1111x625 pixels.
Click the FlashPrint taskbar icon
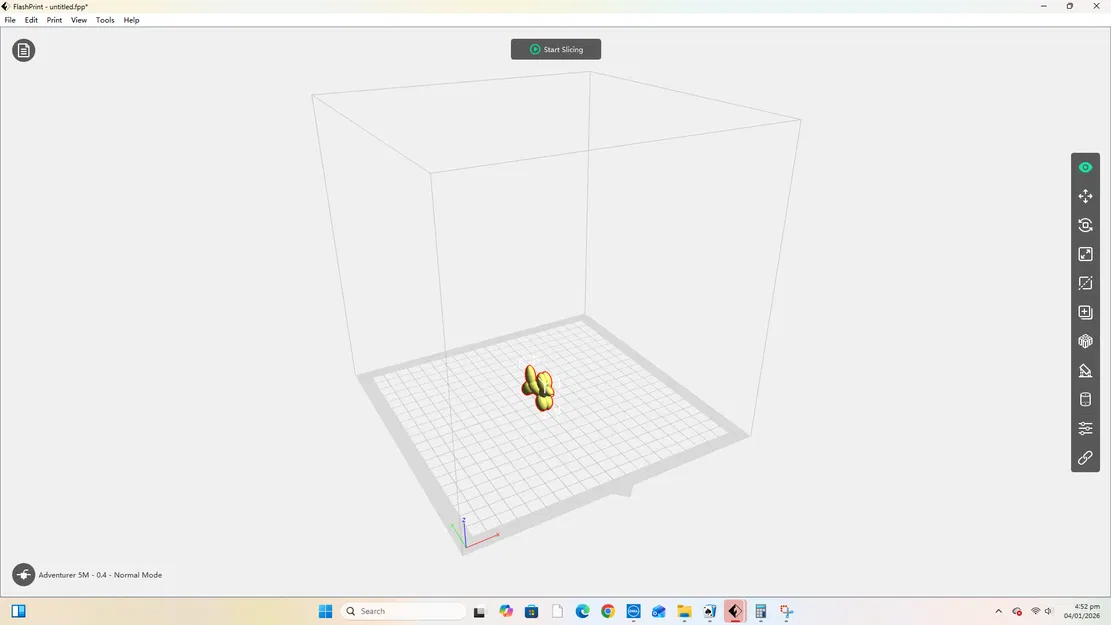click(x=735, y=611)
